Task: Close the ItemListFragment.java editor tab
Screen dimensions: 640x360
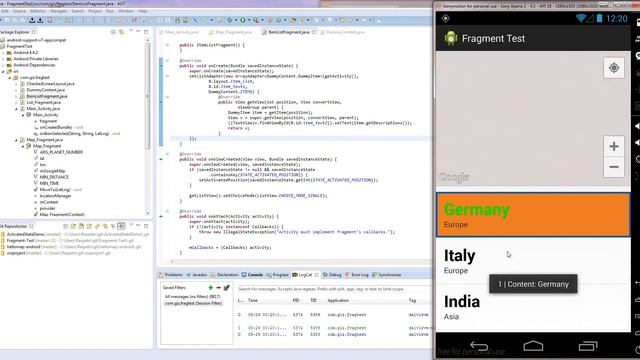Action: 314,32
